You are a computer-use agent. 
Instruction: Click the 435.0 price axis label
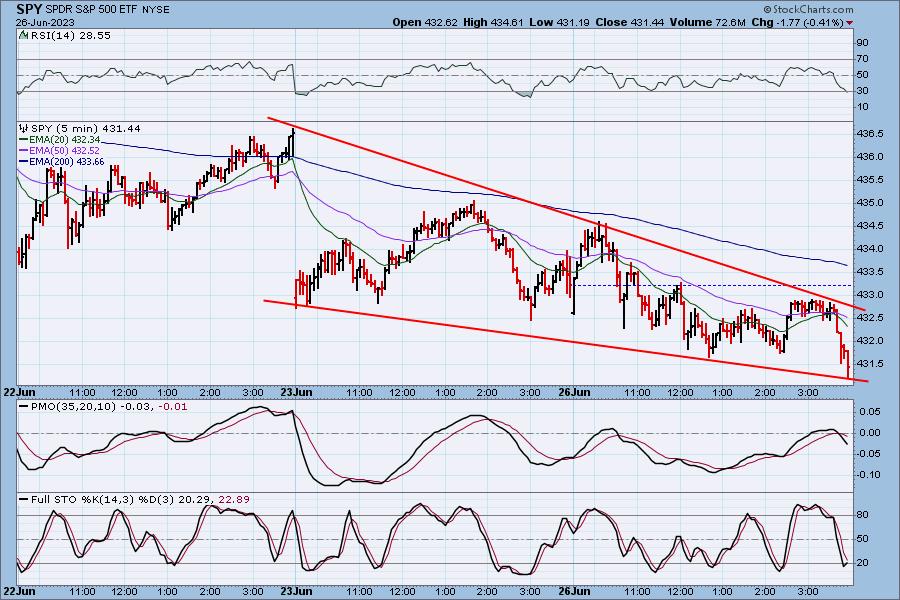click(x=870, y=203)
